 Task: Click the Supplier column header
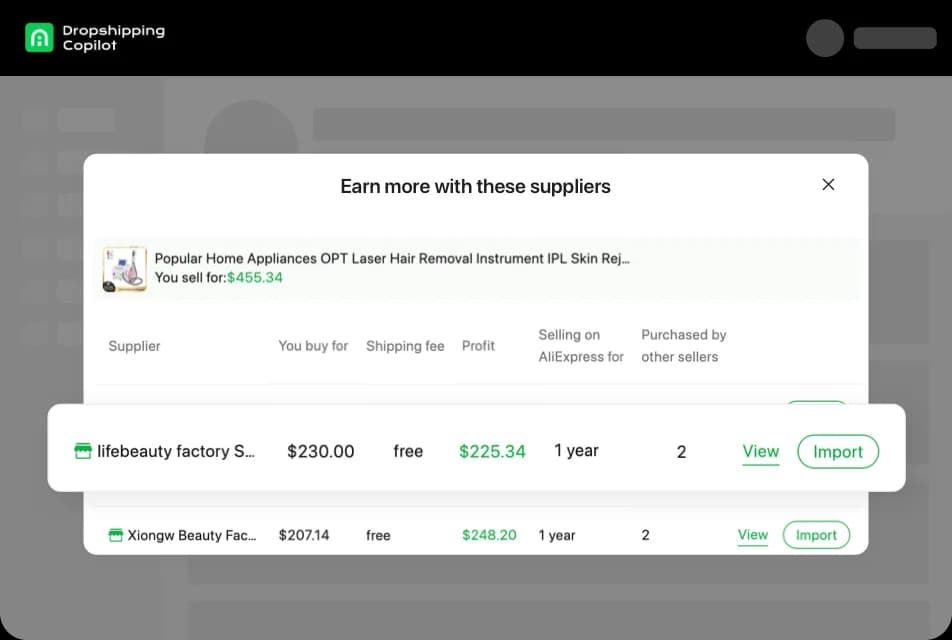point(134,346)
